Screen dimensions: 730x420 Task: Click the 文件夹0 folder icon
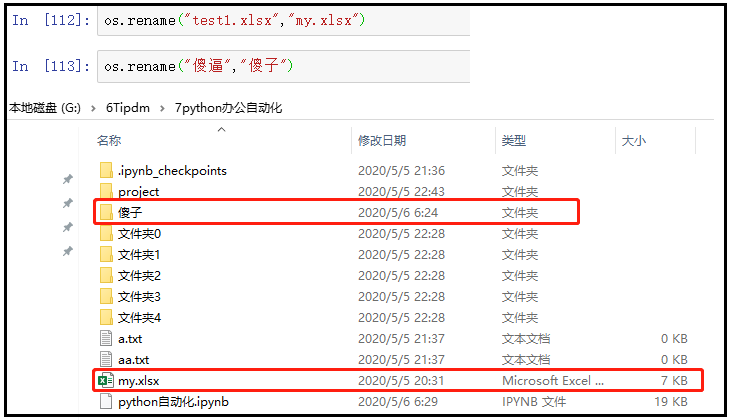click(106, 233)
